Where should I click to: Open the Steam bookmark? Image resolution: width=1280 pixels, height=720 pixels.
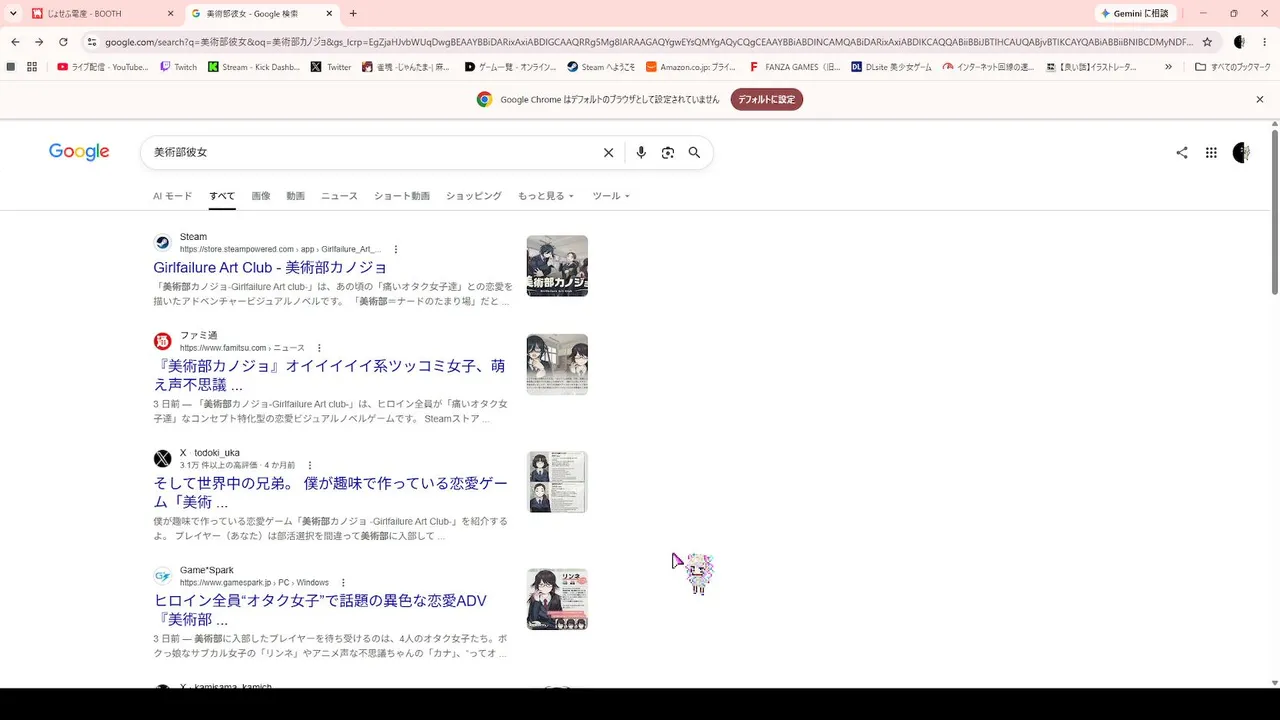[x=601, y=67]
